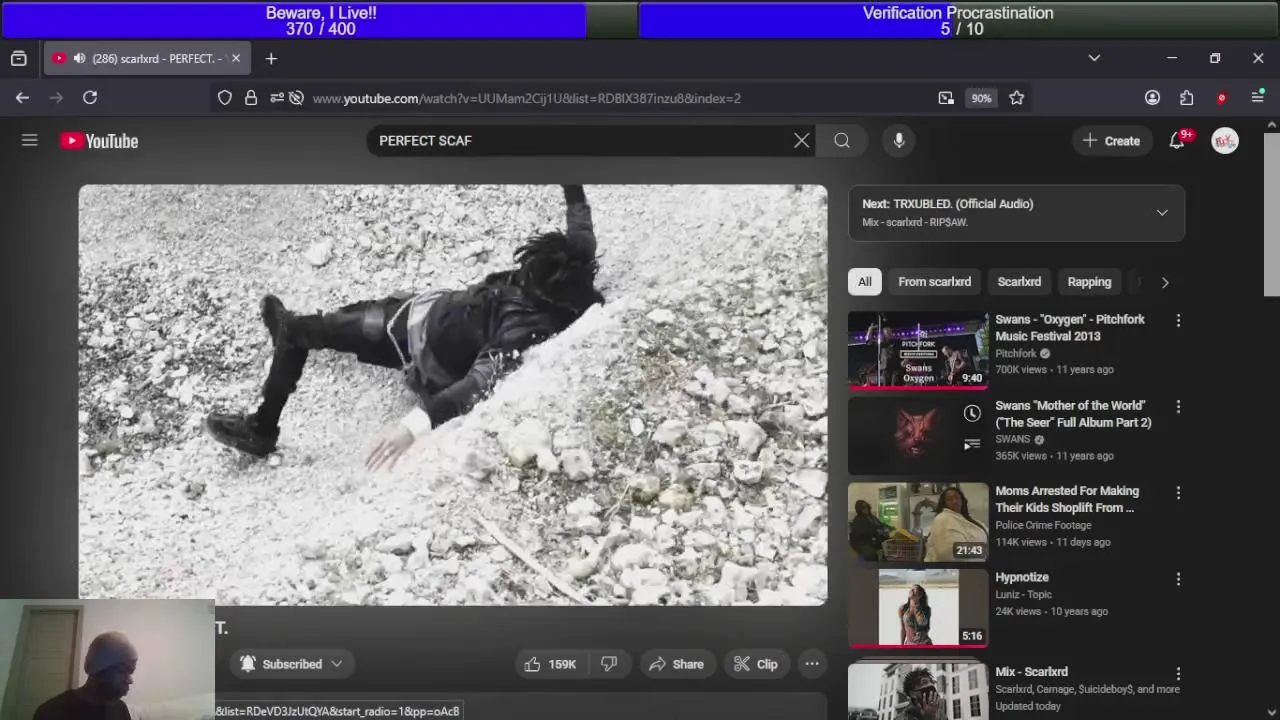
Task: Click the '365K views · 11 years ago' text
Action: click(1054, 456)
